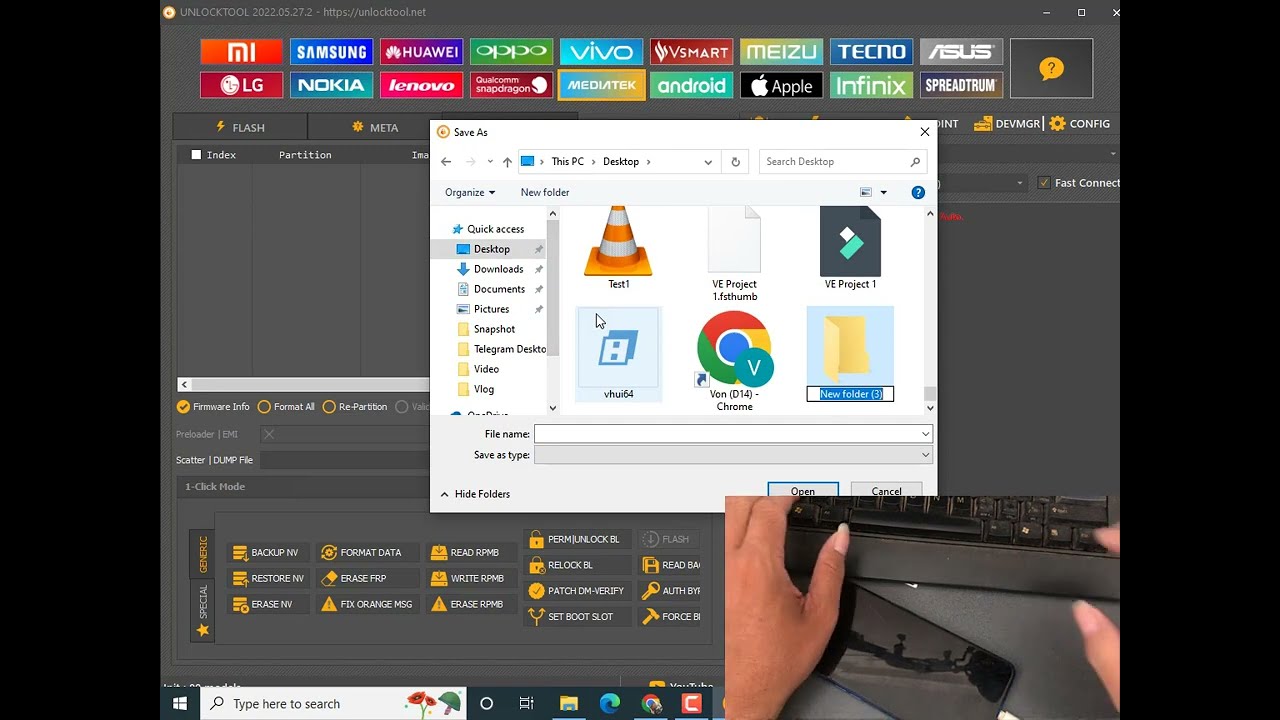
Task: Select the Meizu brand logo
Action: (781, 52)
